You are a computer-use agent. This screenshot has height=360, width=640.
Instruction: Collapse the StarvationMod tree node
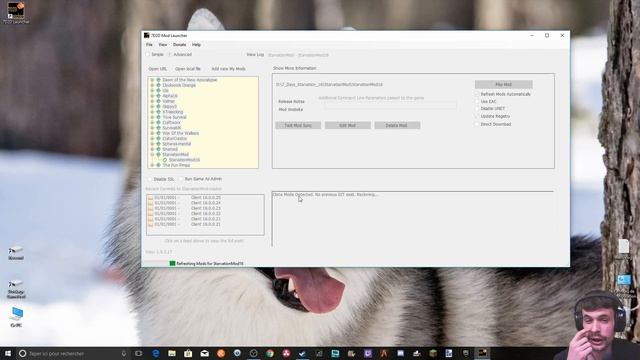click(x=152, y=155)
